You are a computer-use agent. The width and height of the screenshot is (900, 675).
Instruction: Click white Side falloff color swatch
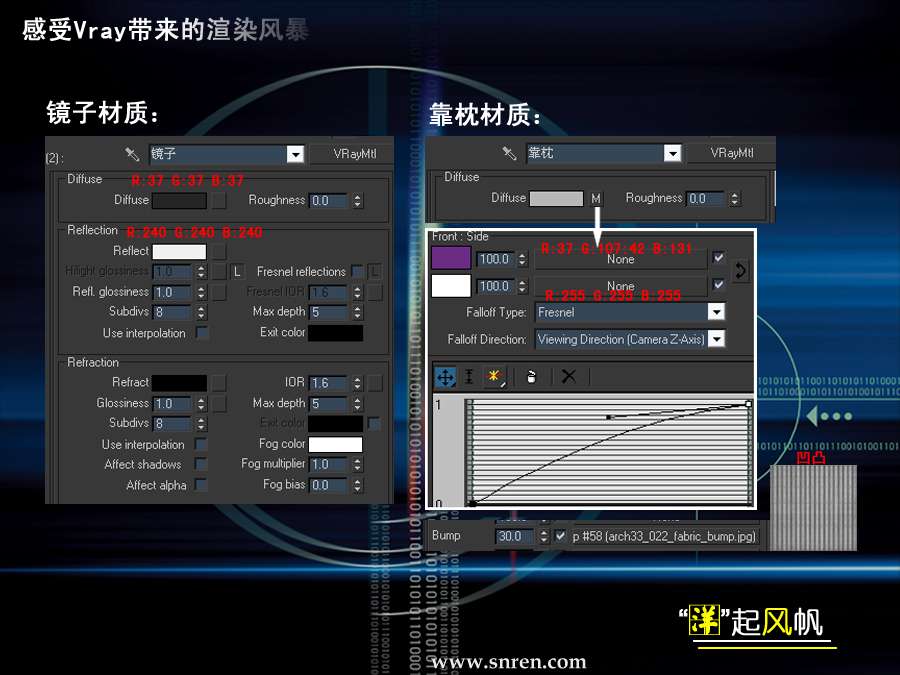[x=451, y=286]
